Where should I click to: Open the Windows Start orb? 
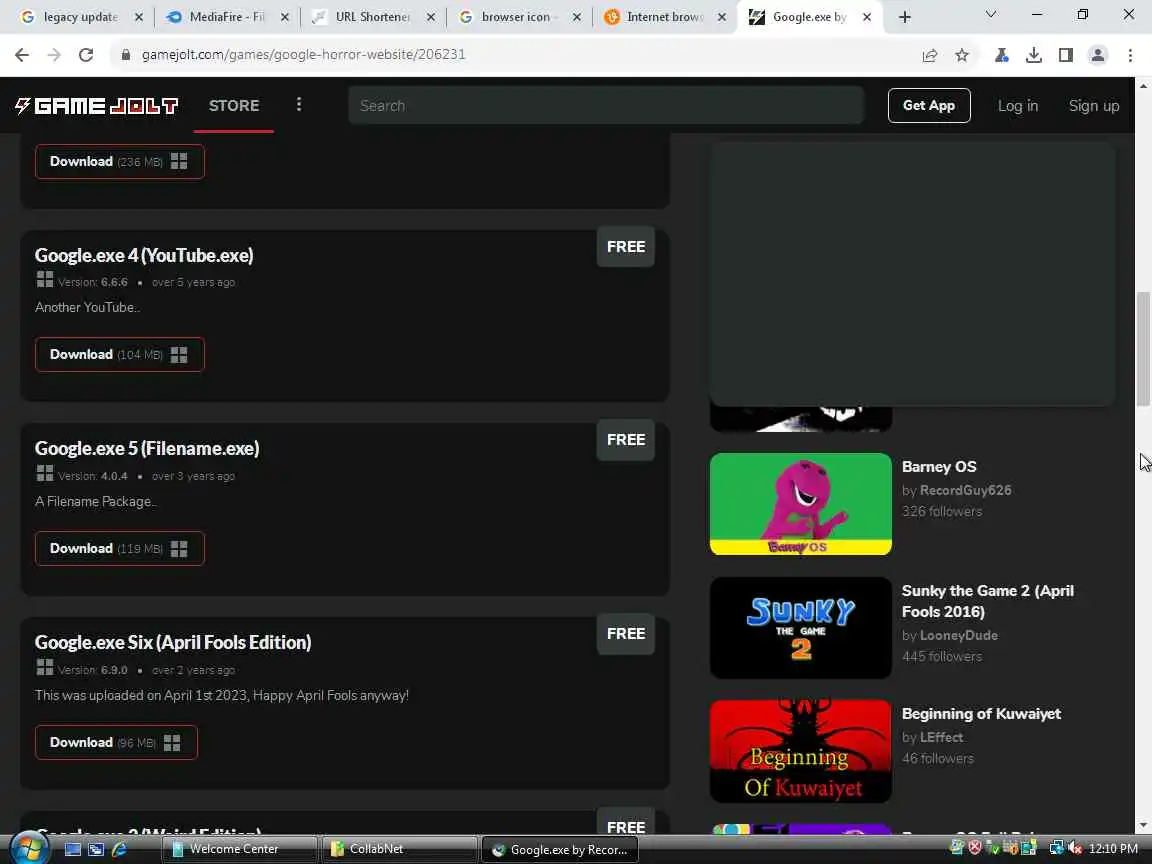pyautogui.click(x=30, y=847)
